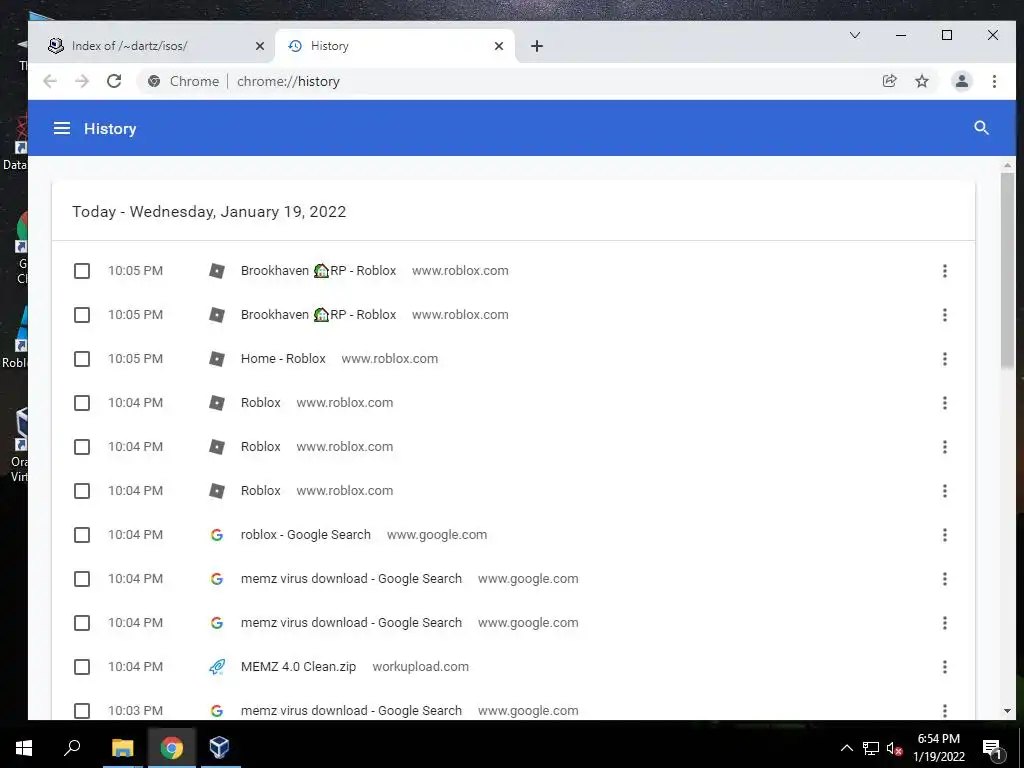Go back using the back arrow
The width and height of the screenshot is (1024, 768).
50,81
